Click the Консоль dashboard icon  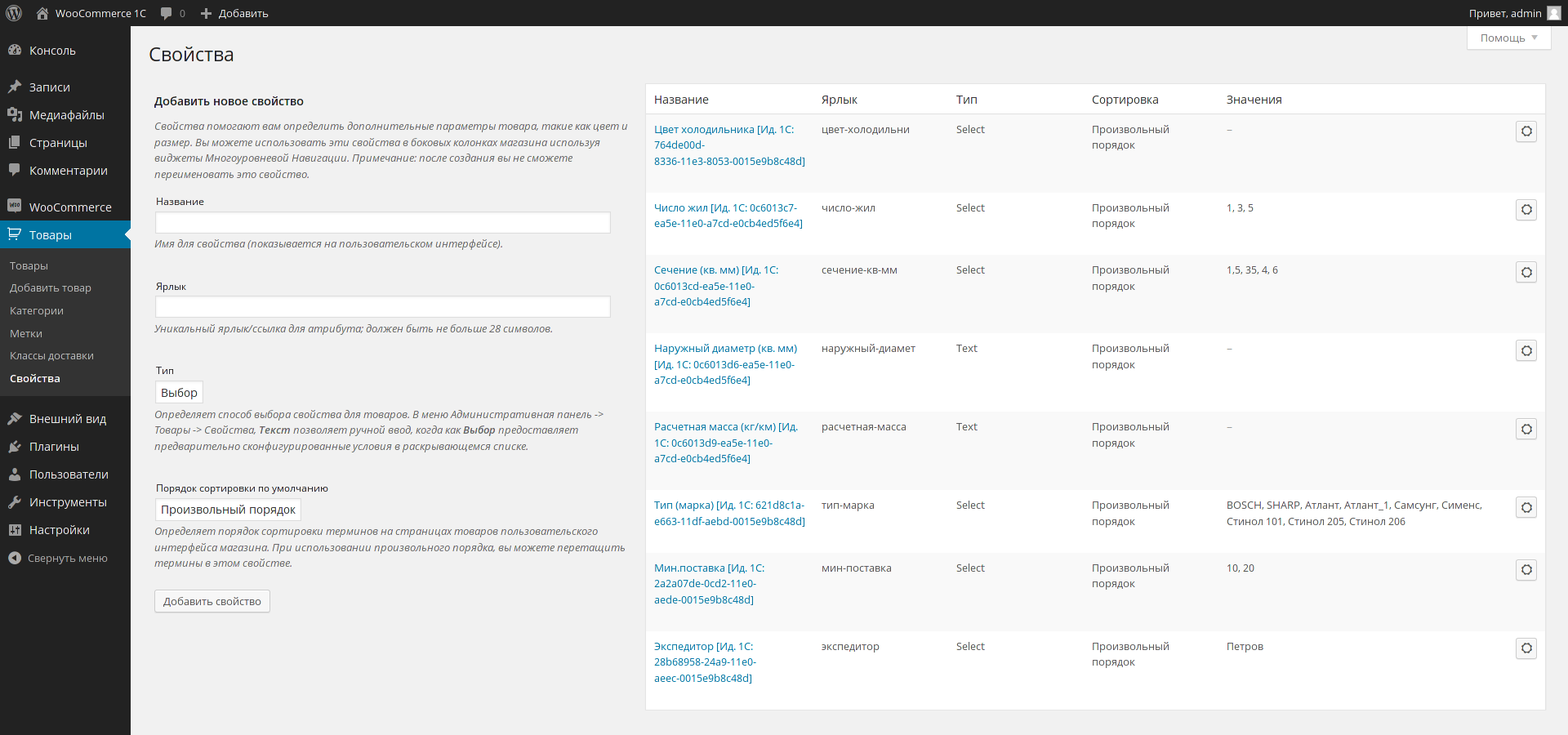(x=15, y=51)
